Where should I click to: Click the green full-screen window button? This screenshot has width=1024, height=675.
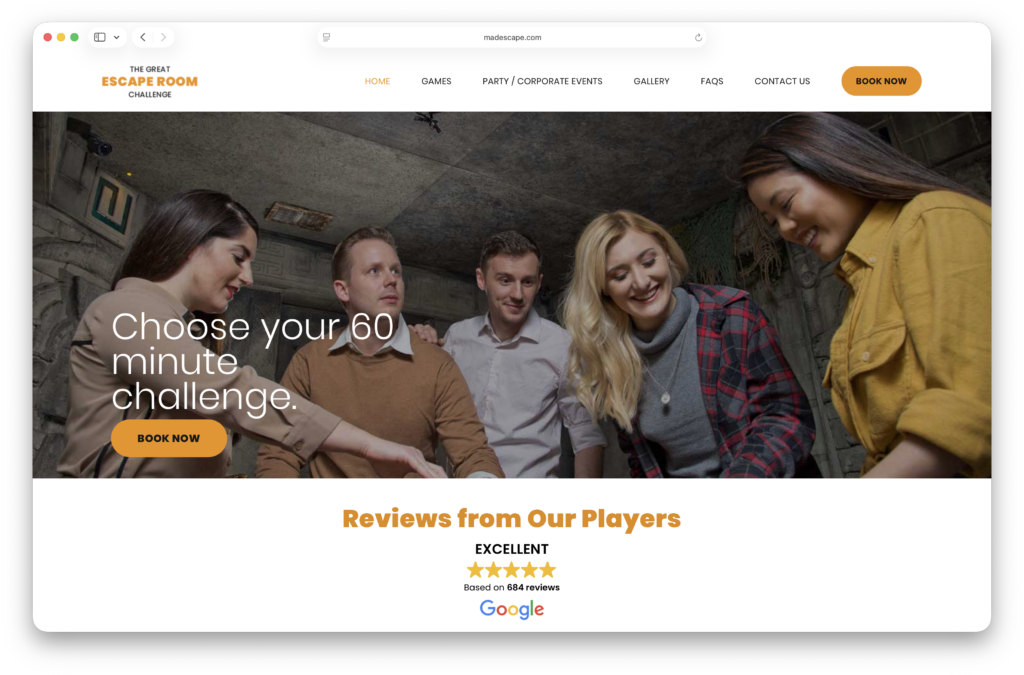(x=74, y=37)
